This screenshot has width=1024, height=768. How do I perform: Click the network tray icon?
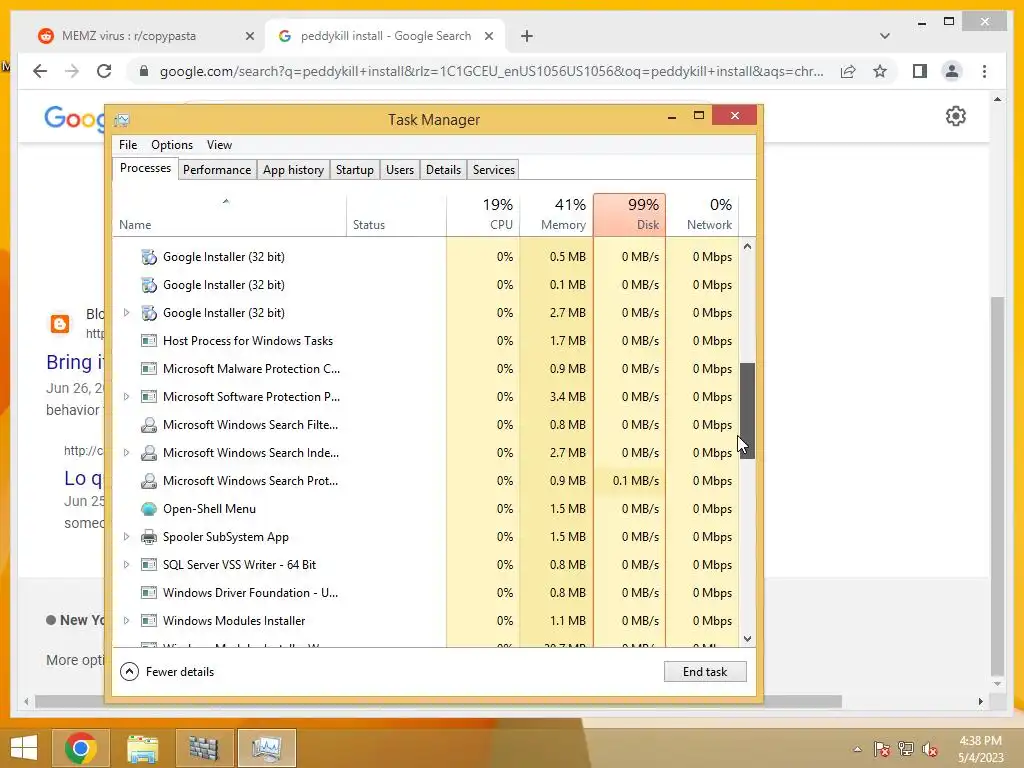[906, 749]
